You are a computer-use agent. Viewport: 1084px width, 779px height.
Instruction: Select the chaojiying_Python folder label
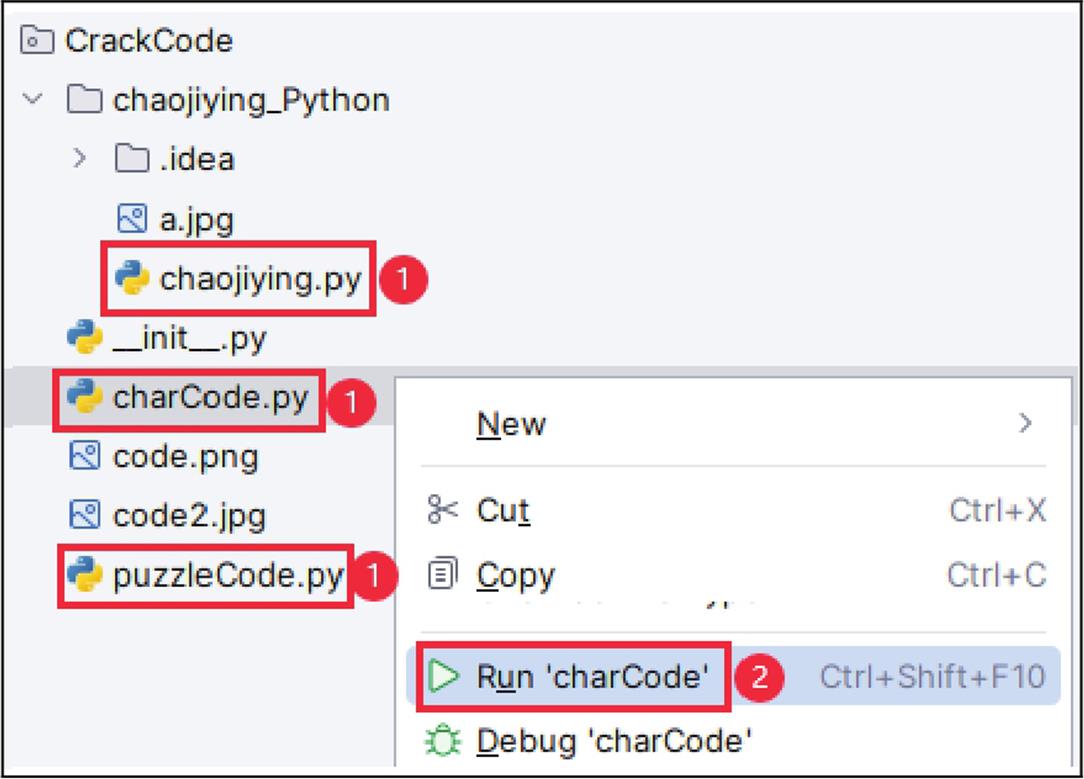point(251,100)
